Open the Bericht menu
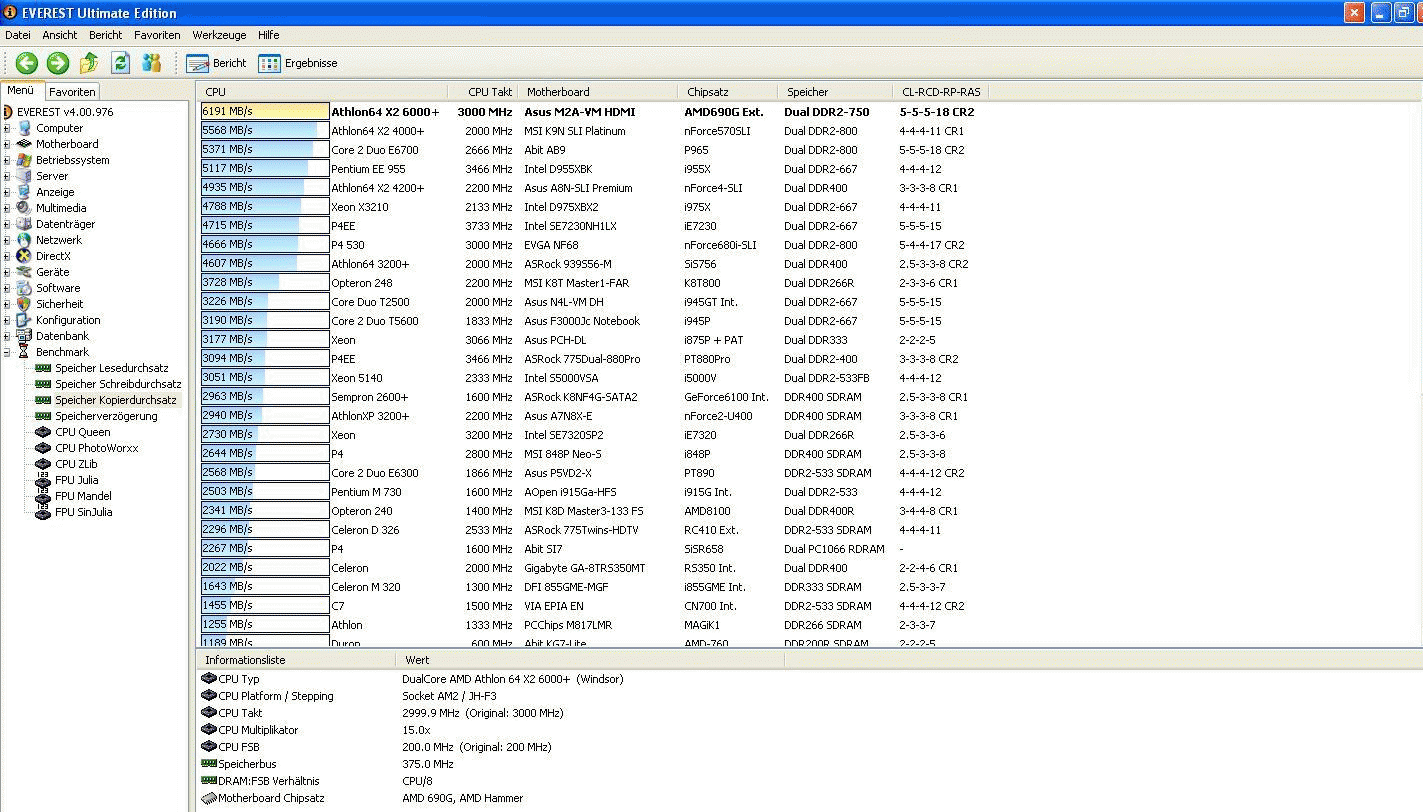Screen dimensions: 1423x812 click(x=106, y=35)
